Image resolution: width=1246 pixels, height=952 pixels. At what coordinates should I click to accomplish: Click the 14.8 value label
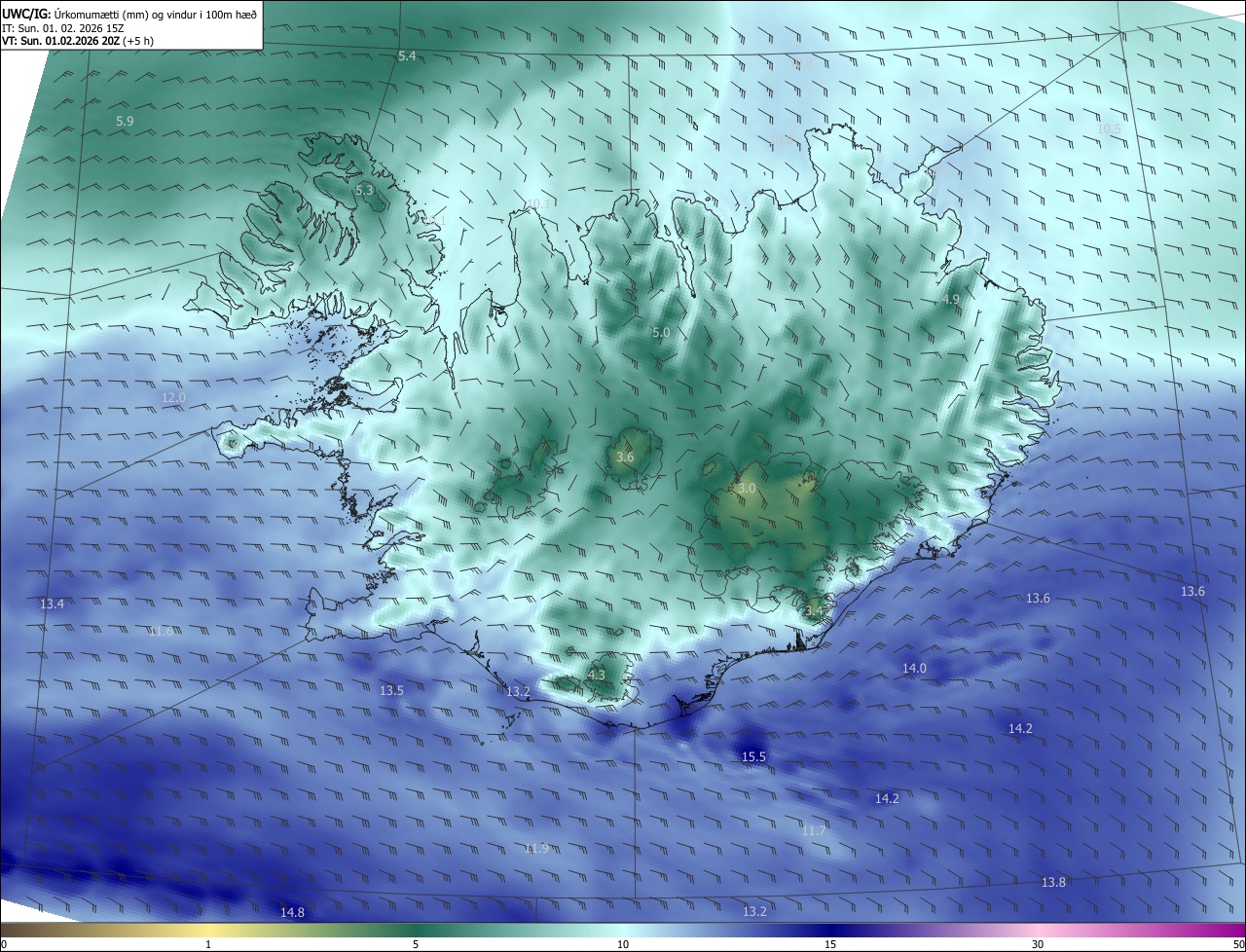[x=292, y=912]
